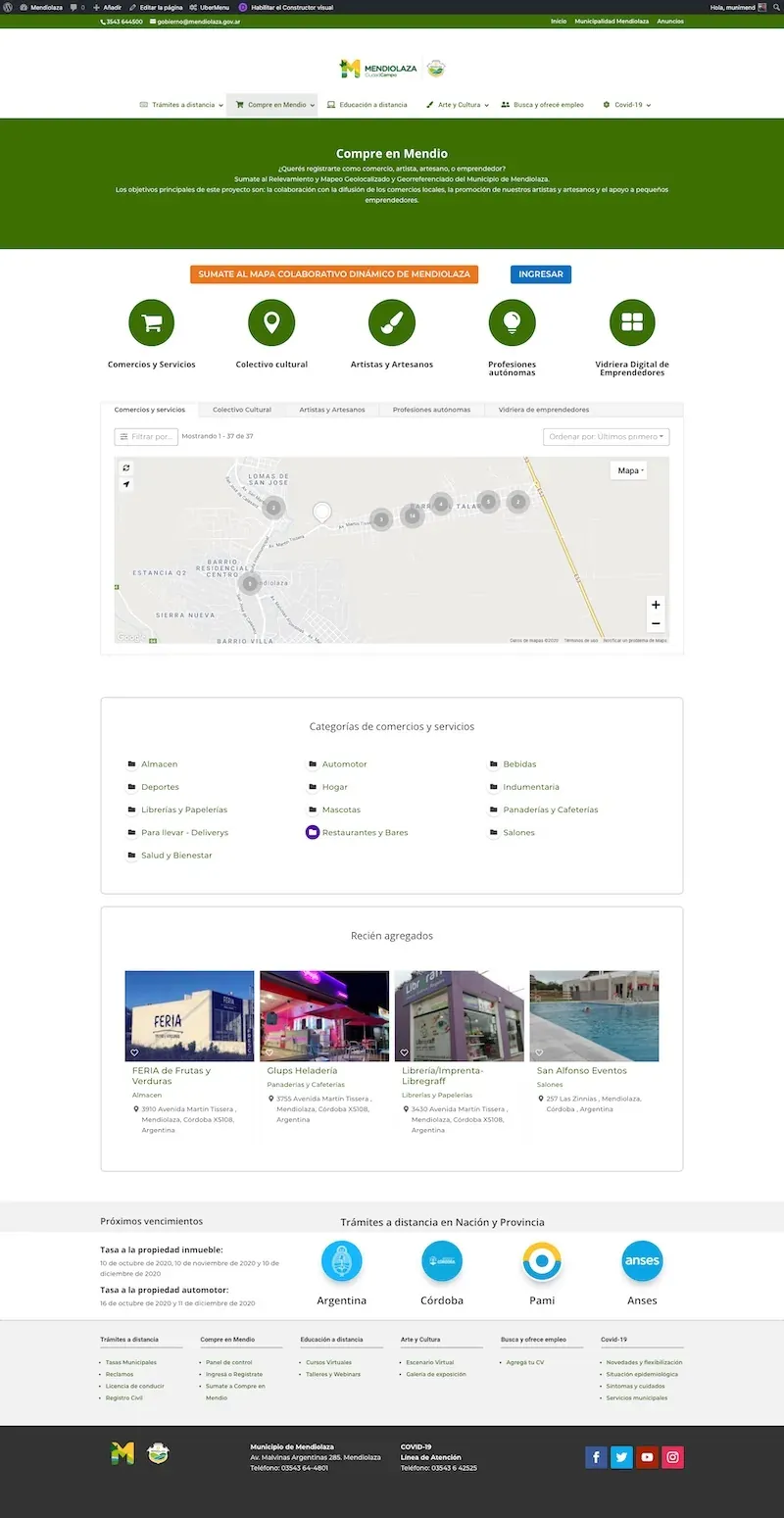Click the Vidriera Digital grid circle icon
This screenshot has width=784, height=1518.
tap(632, 323)
